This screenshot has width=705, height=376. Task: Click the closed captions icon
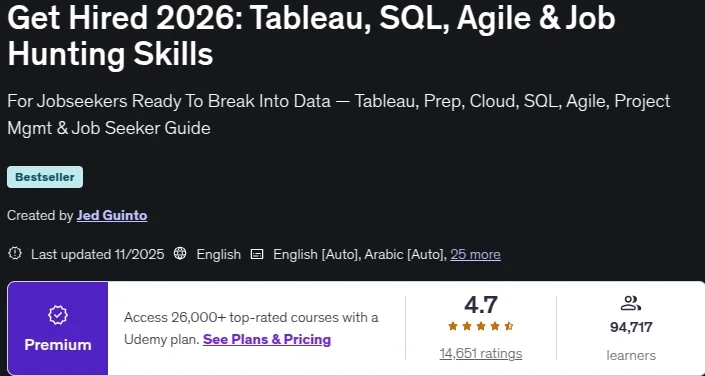257,254
